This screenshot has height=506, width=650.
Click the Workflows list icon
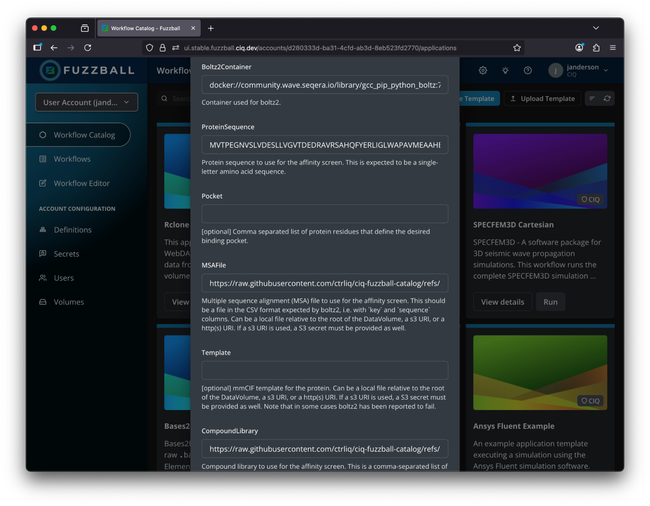[42, 159]
